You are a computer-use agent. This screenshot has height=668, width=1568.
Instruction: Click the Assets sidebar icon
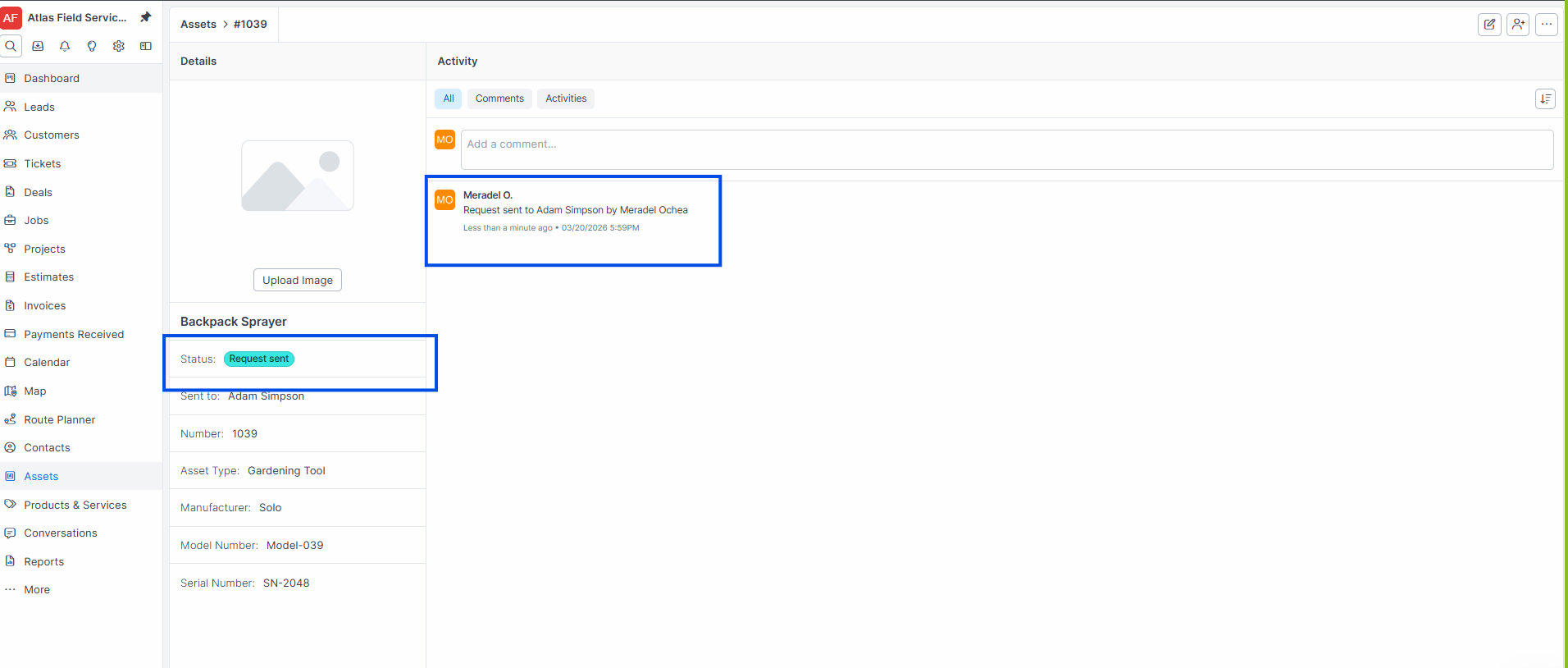10,476
